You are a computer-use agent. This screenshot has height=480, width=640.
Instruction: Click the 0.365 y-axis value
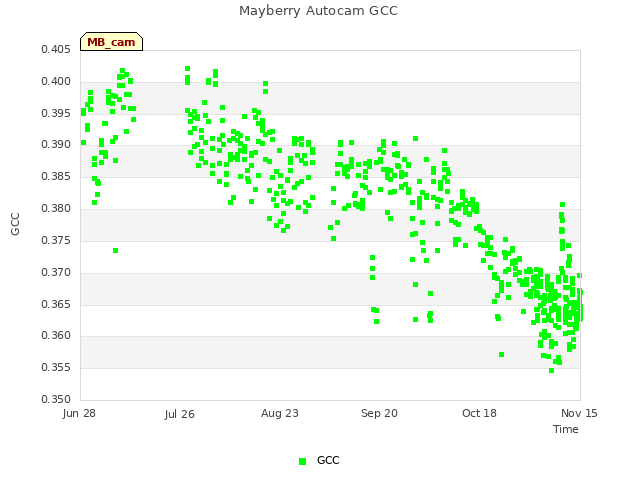[x=56, y=304]
